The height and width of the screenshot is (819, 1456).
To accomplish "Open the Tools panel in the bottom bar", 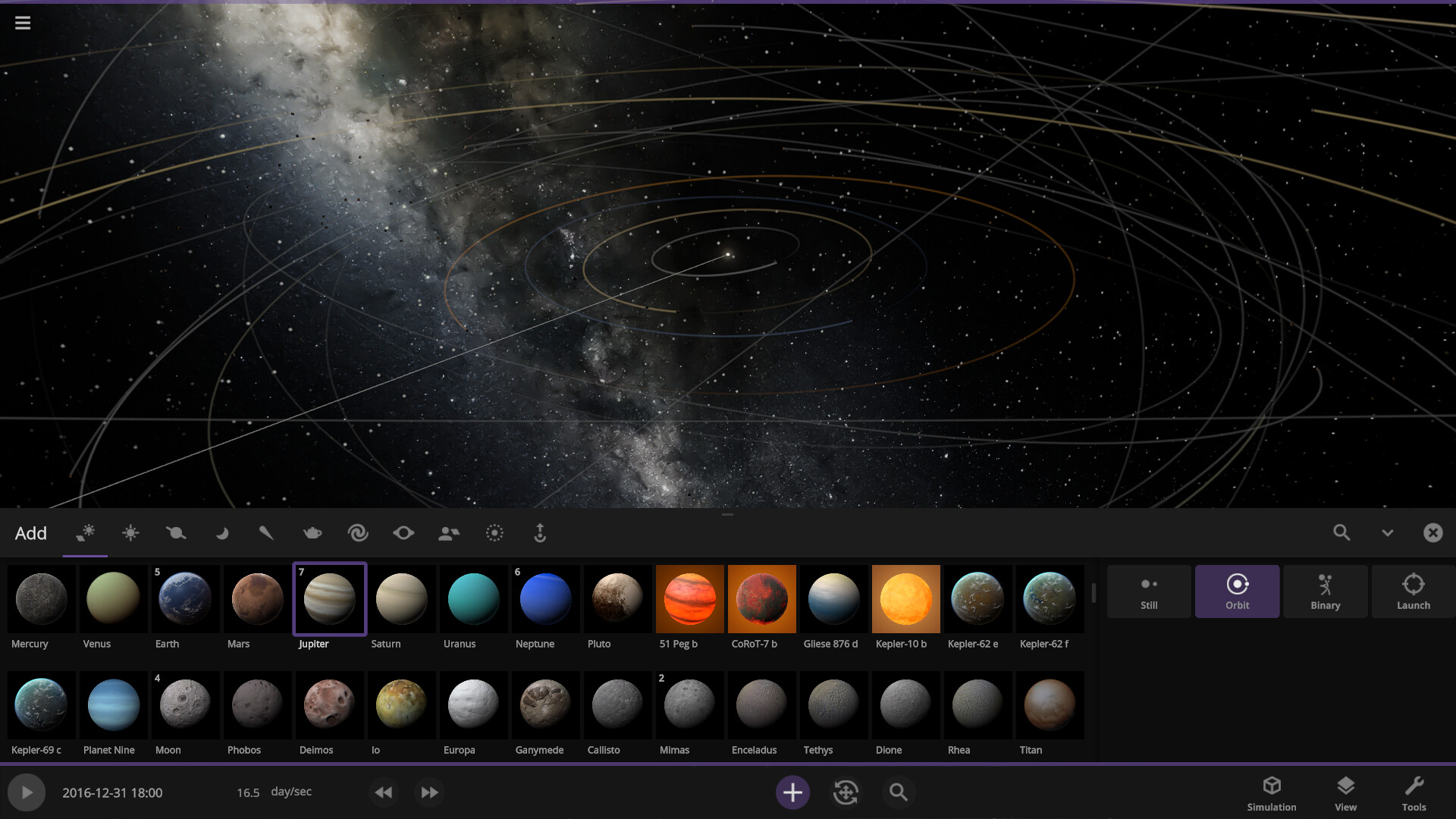I will click(1415, 792).
